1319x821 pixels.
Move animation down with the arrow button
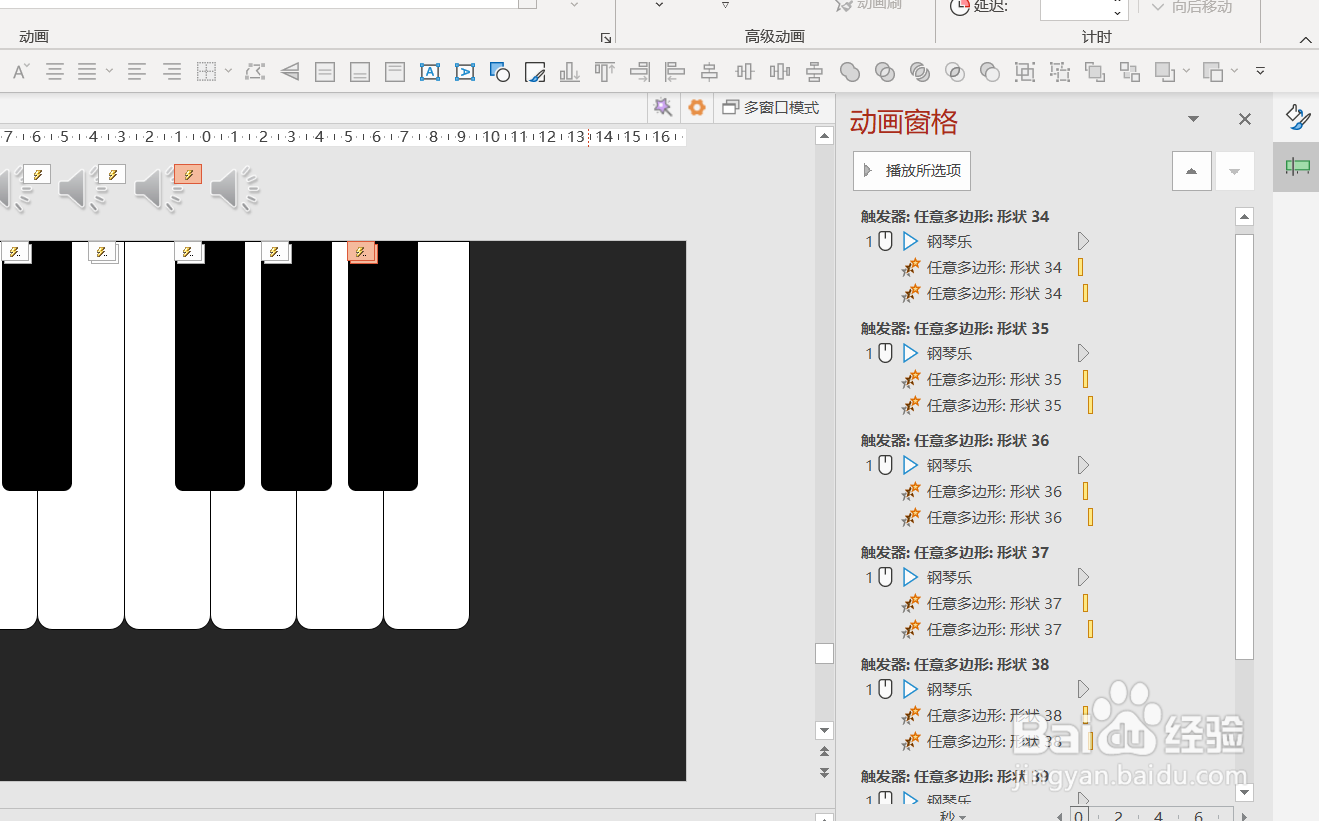1234,171
